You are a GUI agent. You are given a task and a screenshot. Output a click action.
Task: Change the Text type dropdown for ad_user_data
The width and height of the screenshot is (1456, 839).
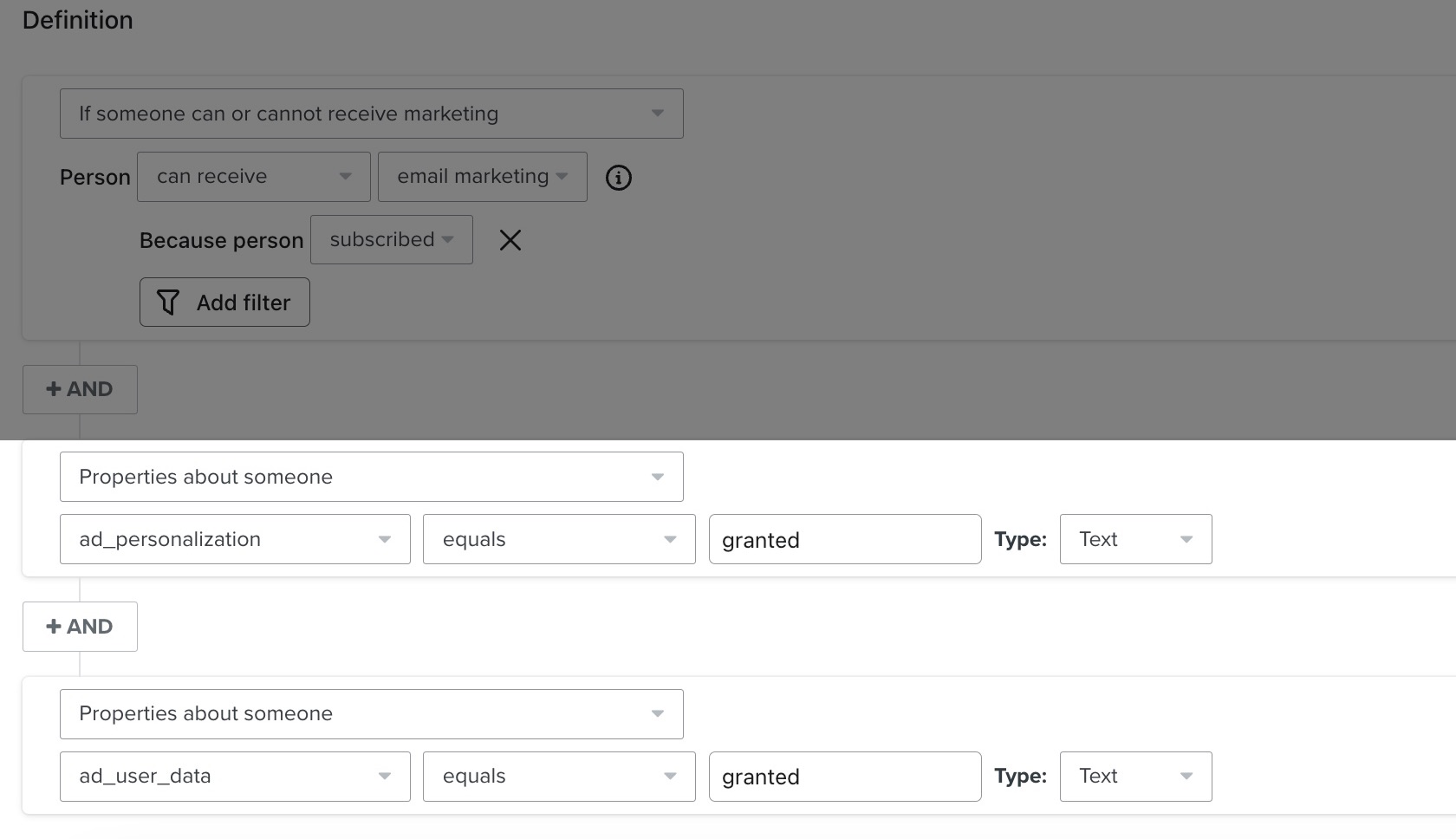(1135, 776)
